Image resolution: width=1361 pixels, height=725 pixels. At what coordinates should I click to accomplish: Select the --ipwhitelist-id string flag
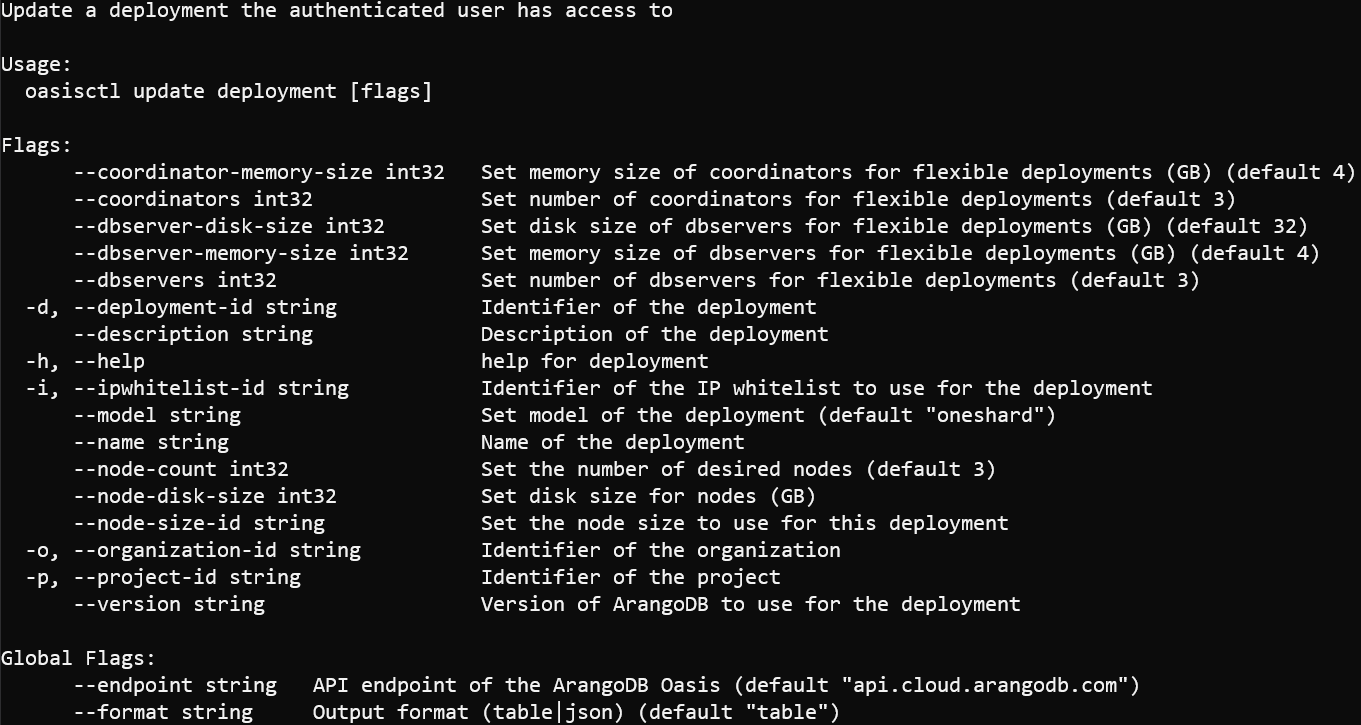[x=210, y=388]
